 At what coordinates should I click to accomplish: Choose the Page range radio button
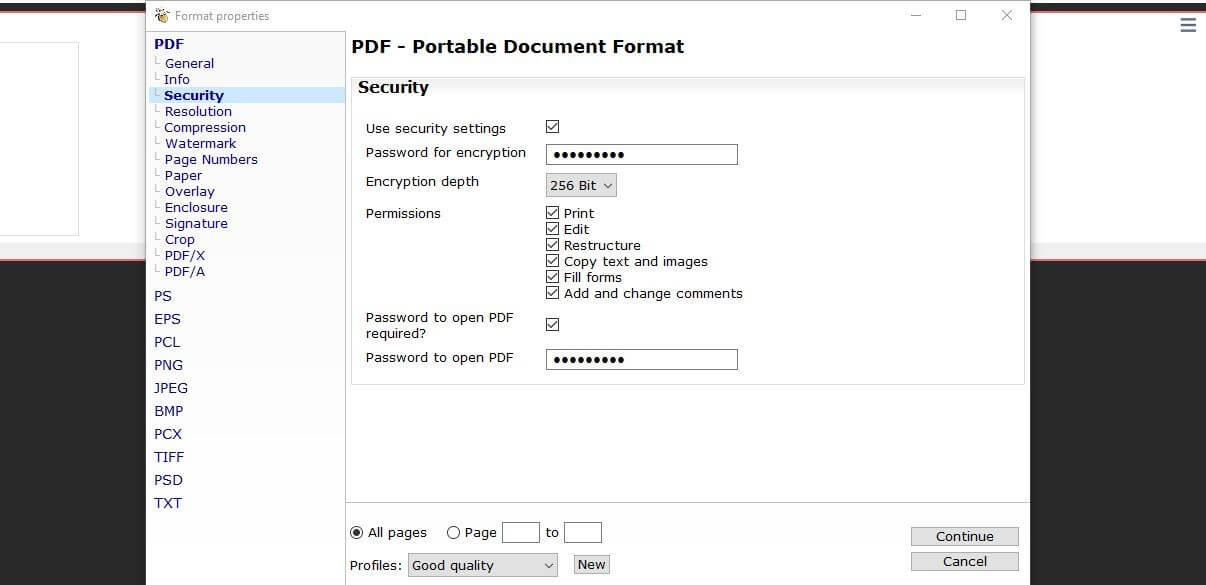point(453,533)
